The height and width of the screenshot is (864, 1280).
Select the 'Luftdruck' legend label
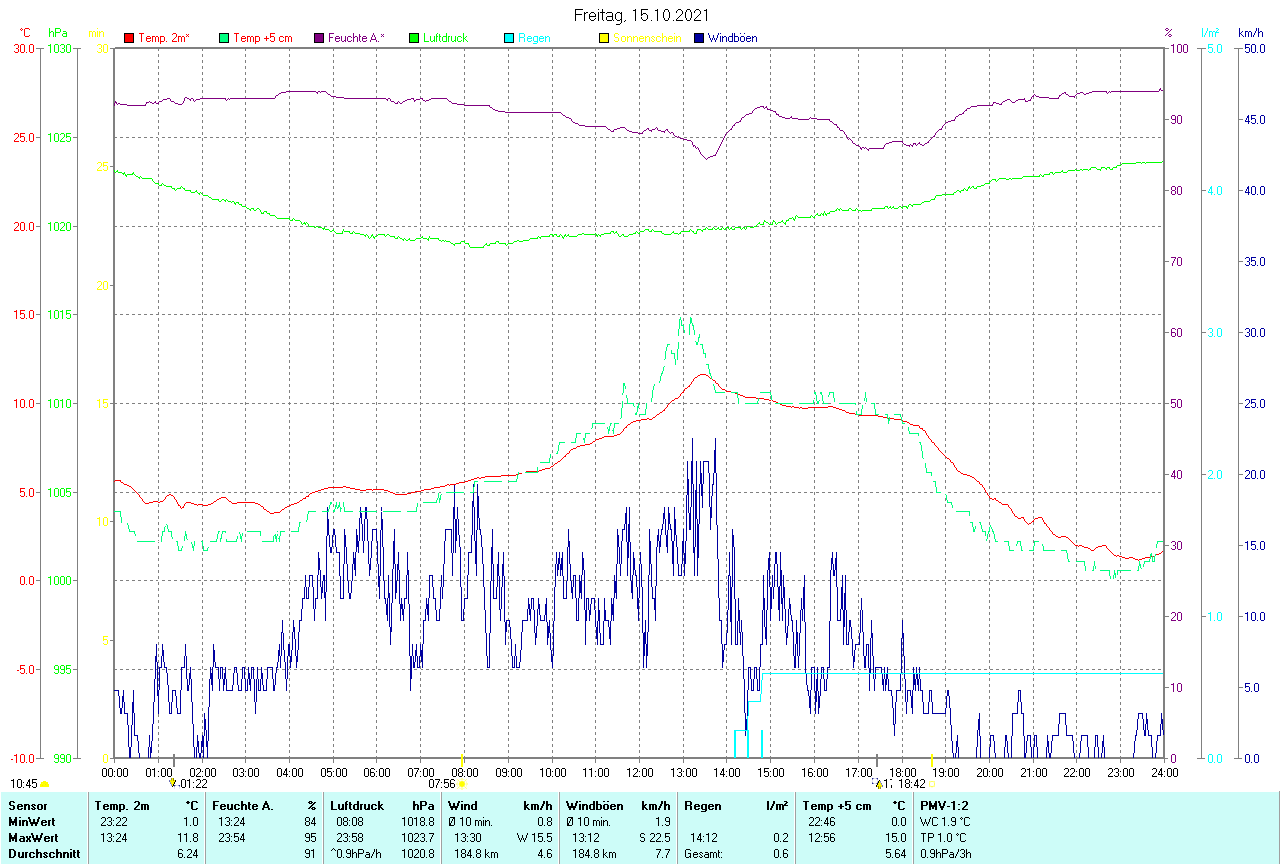click(446, 38)
